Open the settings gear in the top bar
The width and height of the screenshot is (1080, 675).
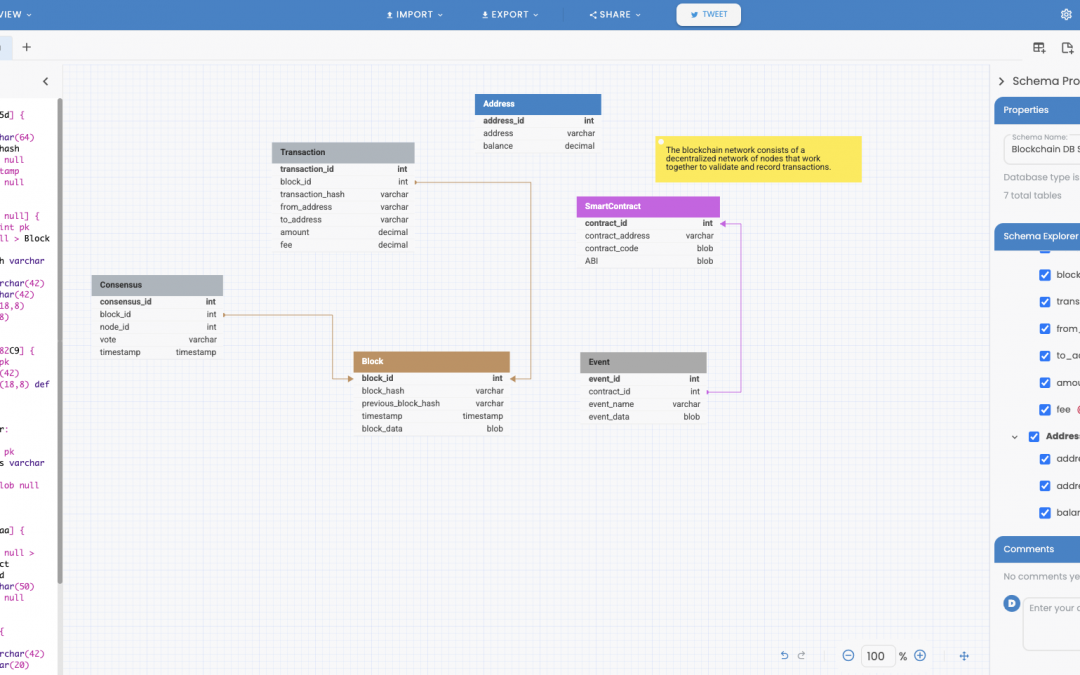coord(1066,14)
